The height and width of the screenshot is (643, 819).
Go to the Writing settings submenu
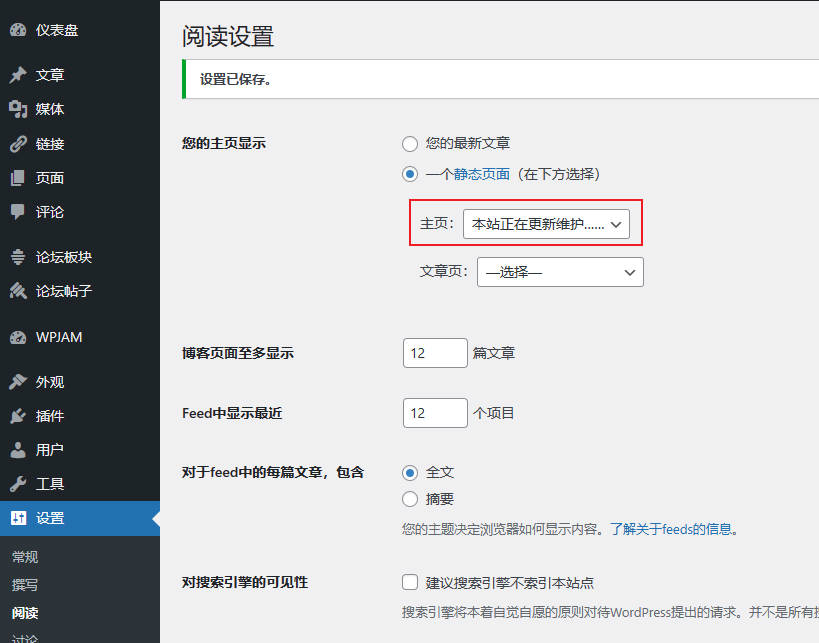tap(25, 585)
